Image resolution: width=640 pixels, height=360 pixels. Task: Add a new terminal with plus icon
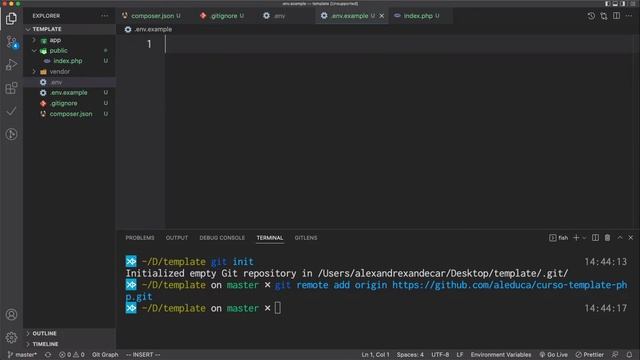(x=576, y=238)
